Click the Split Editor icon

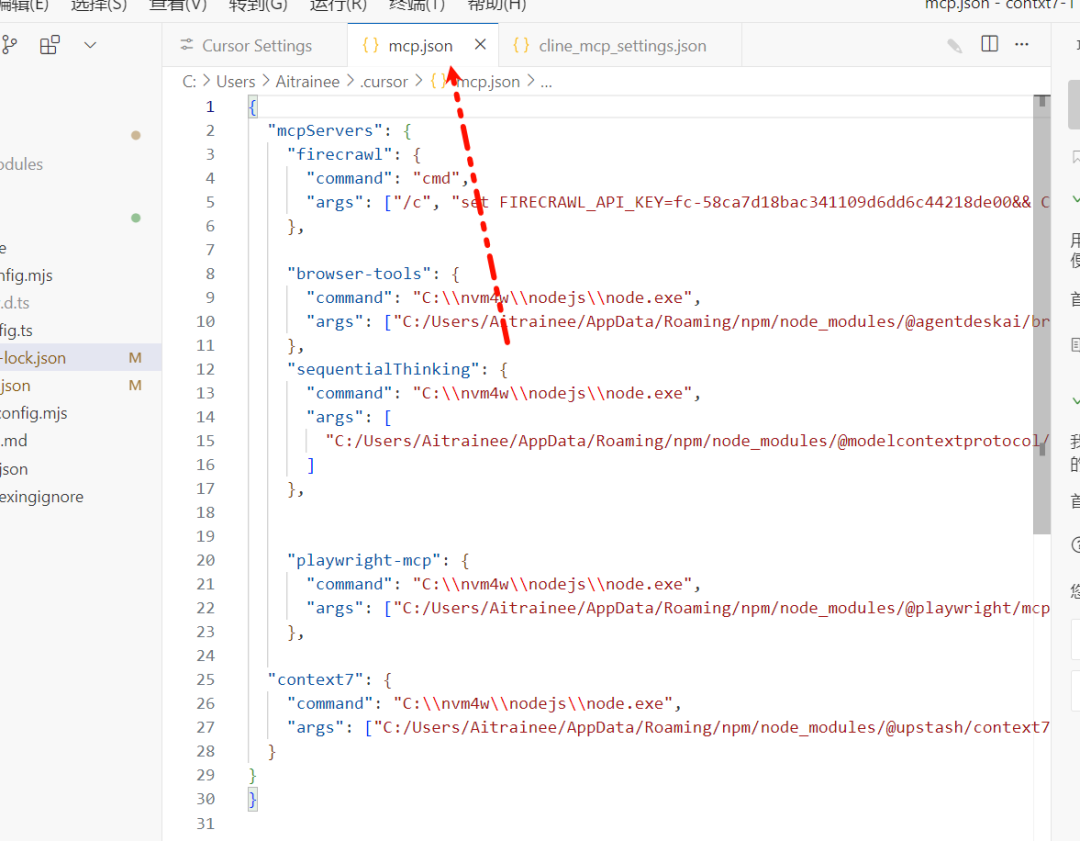pyautogui.click(x=989, y=44)
